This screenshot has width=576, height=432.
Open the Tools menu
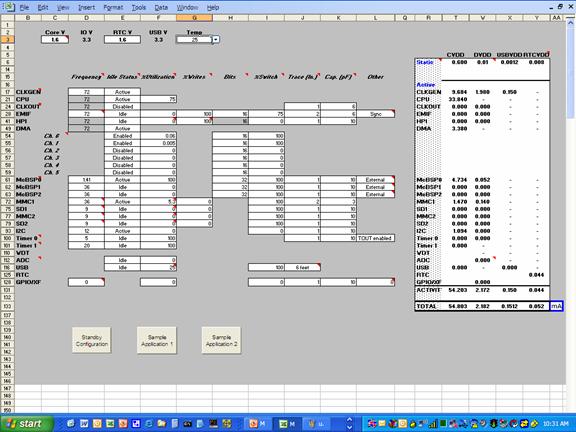coord(138,7)
